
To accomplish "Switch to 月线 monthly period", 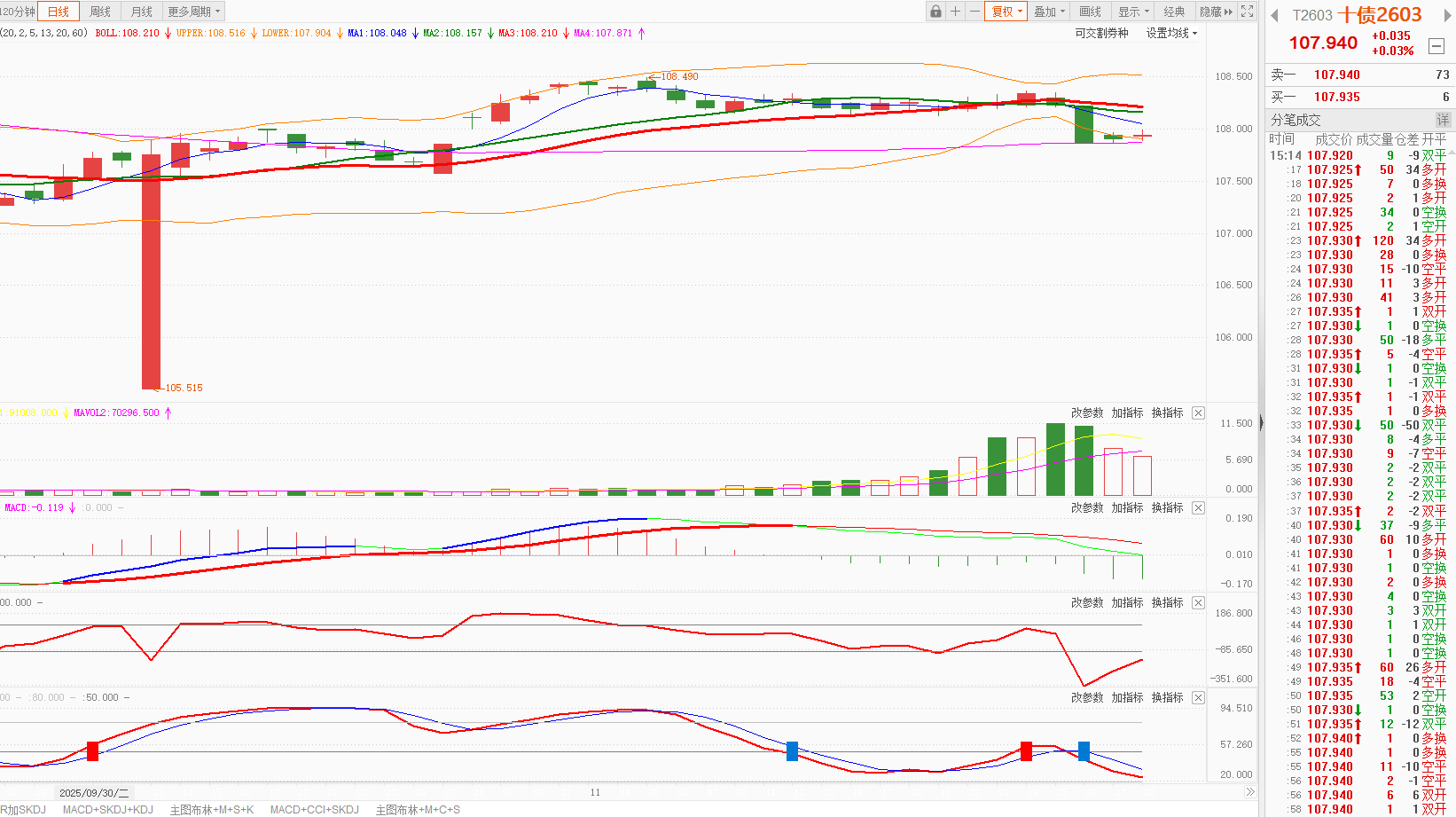I will point(142,12).
